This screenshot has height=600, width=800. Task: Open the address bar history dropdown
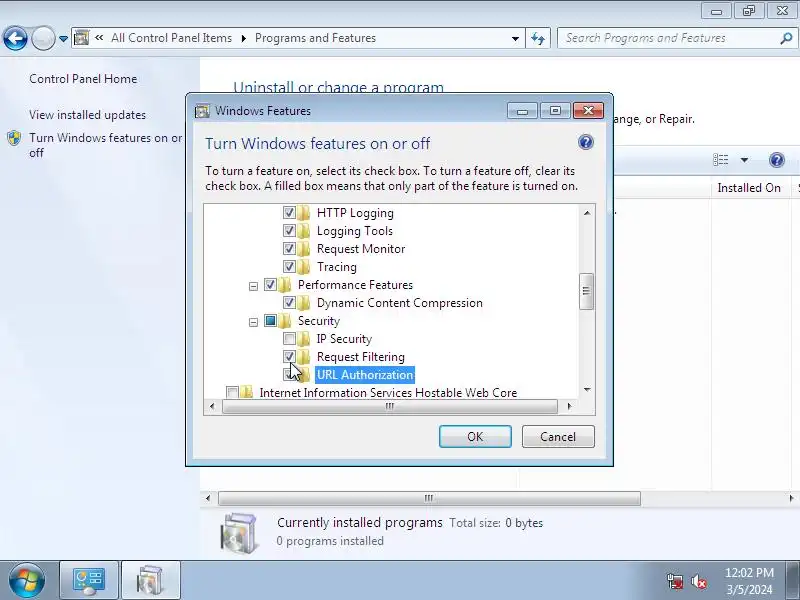click(x=515, y=38)
